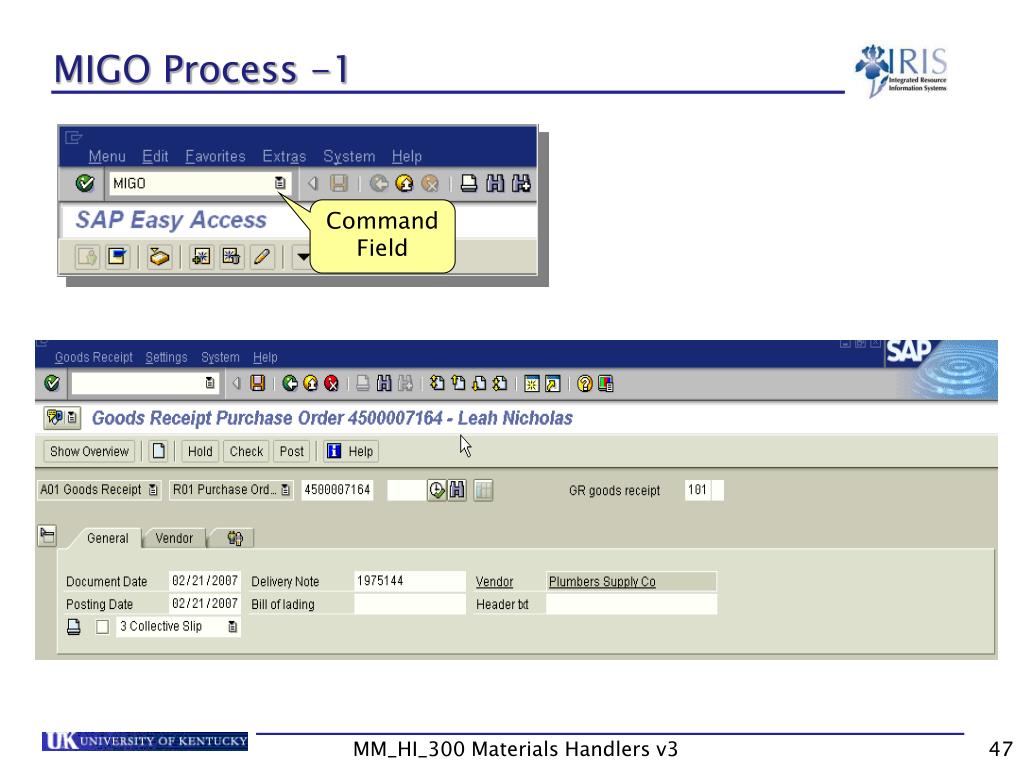Click the Vendor label link

pyautogui.click(x=494, y=582)
